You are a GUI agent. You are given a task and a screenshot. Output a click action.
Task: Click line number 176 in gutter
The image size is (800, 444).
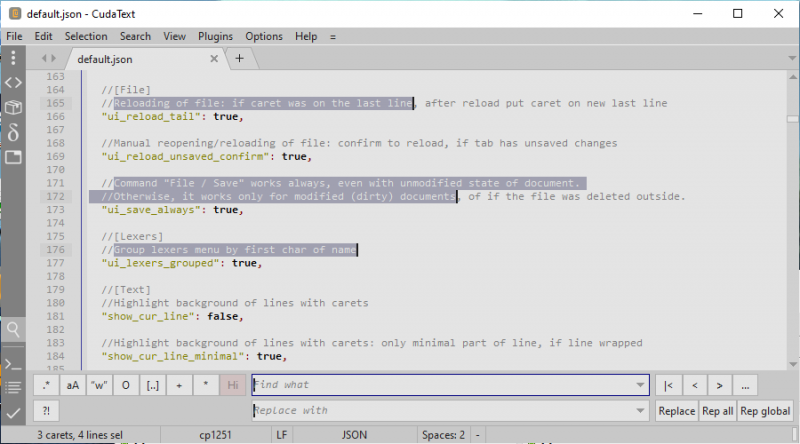[x=56, y=250]
